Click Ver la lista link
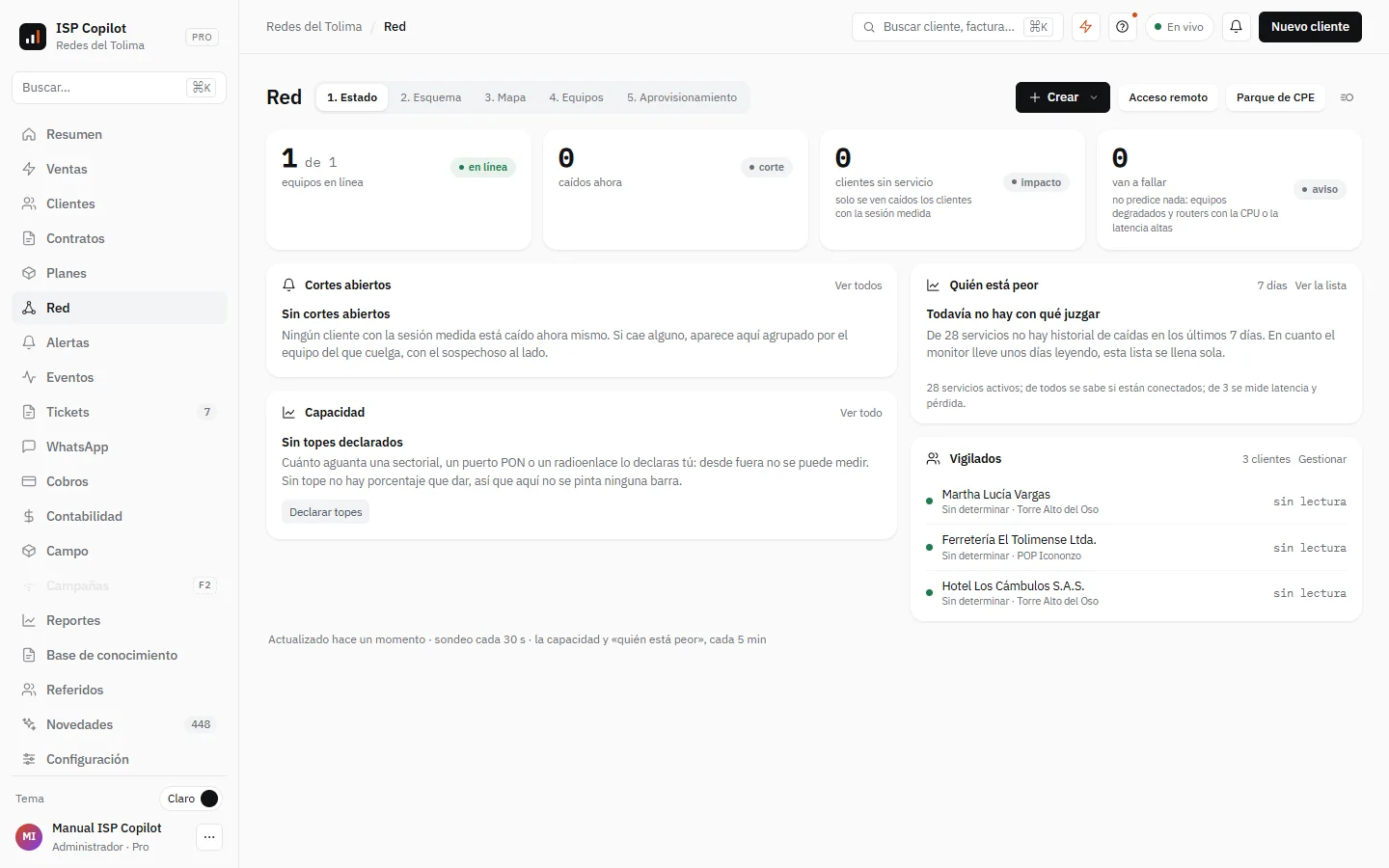The width and height of the screenshot is (1389, 868). 1321,285
